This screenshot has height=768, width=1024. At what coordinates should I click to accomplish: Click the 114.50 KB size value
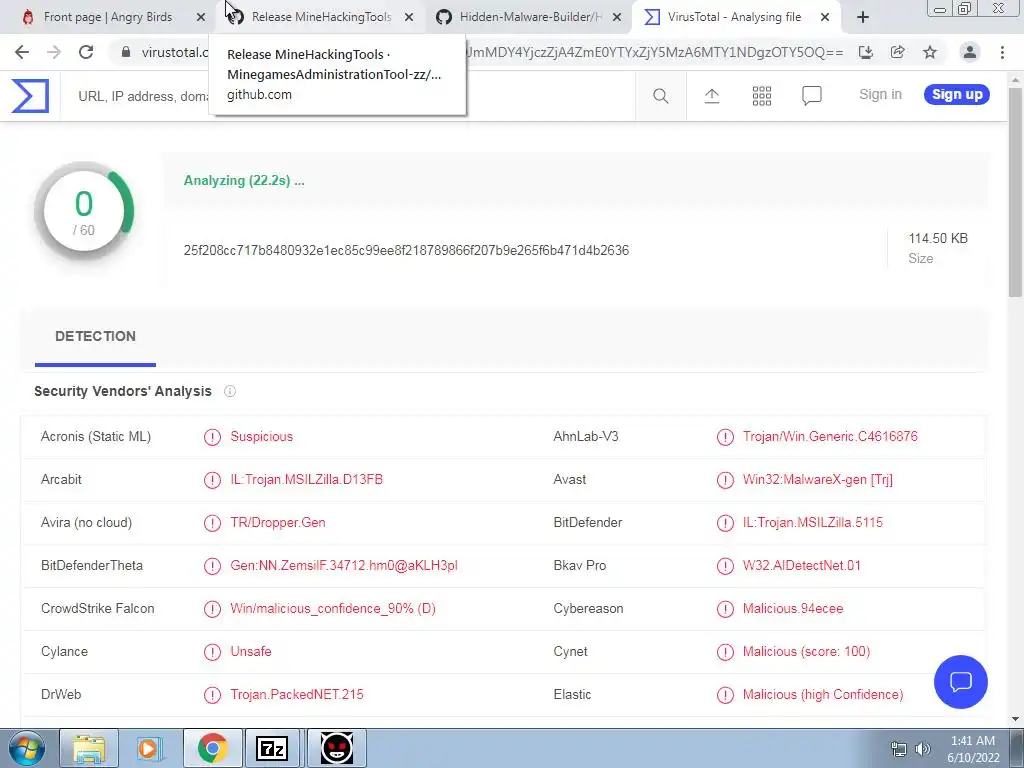pyautogui.click(x=938, y=238)
